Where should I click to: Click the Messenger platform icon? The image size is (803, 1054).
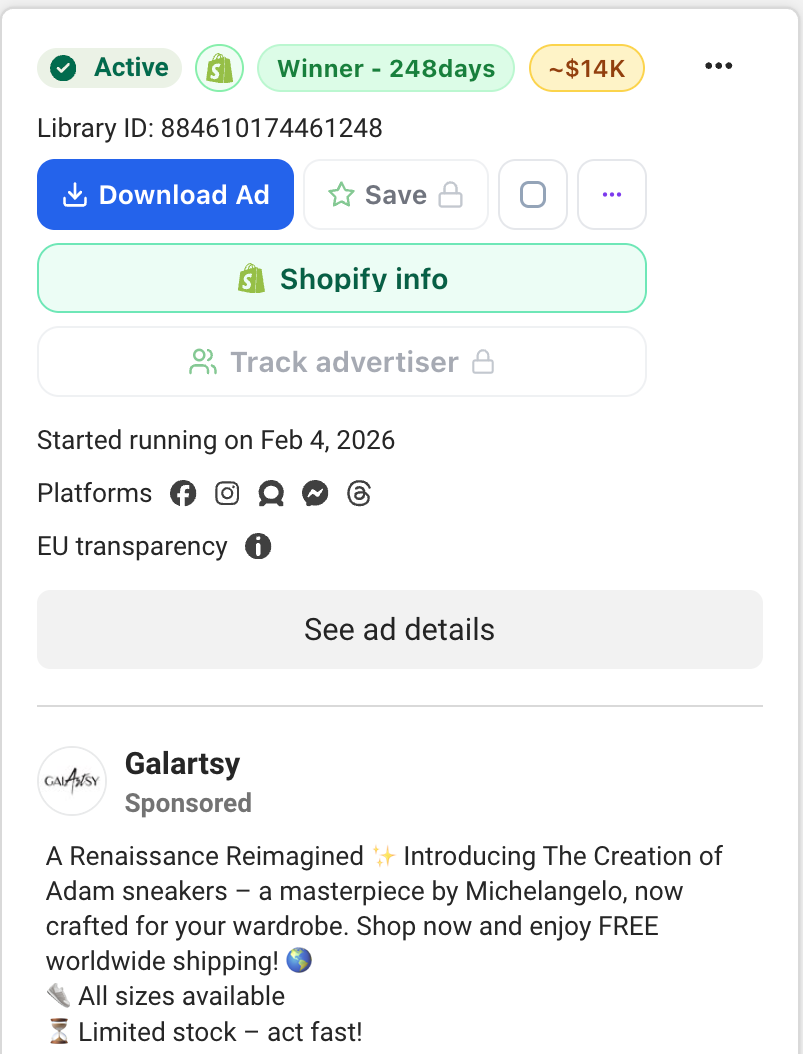tap(315, 493)
